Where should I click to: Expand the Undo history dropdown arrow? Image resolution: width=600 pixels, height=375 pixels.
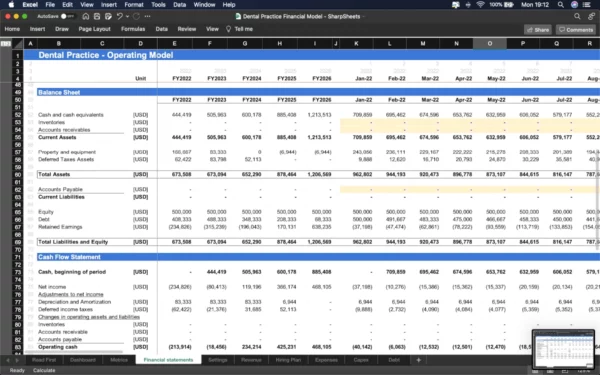[127, 16]
